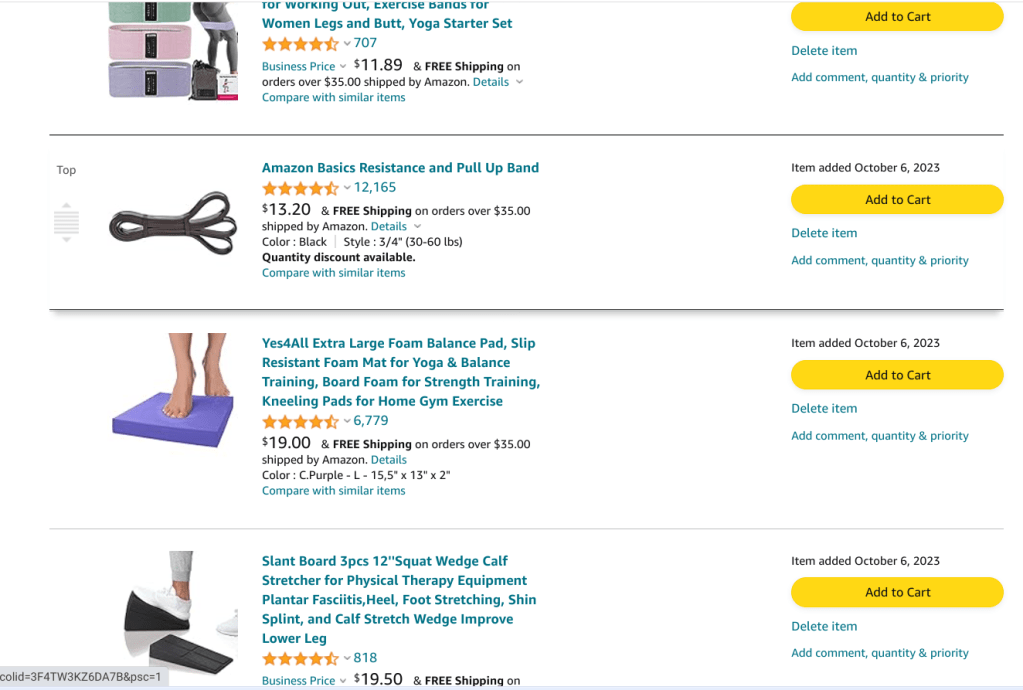Open the Details dropdown for Yes4All foam pad
Screen dimensions: 1023x690
point(388,459)
